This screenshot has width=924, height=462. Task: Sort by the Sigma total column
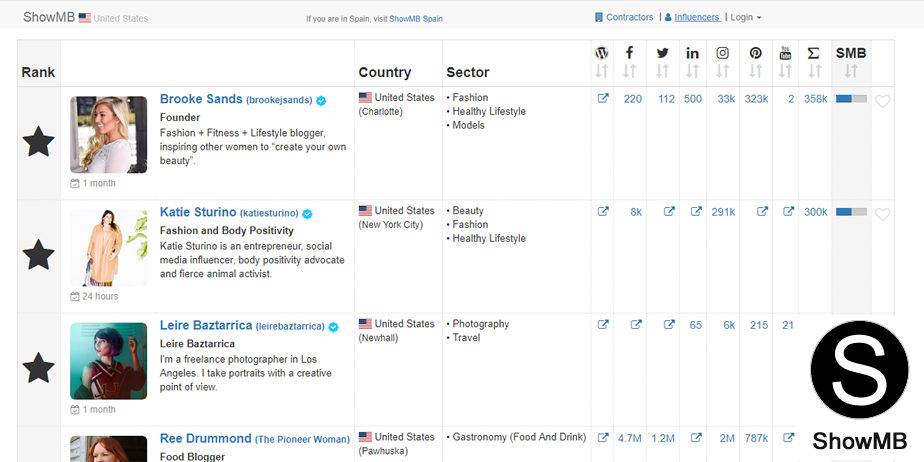(814, 71)
